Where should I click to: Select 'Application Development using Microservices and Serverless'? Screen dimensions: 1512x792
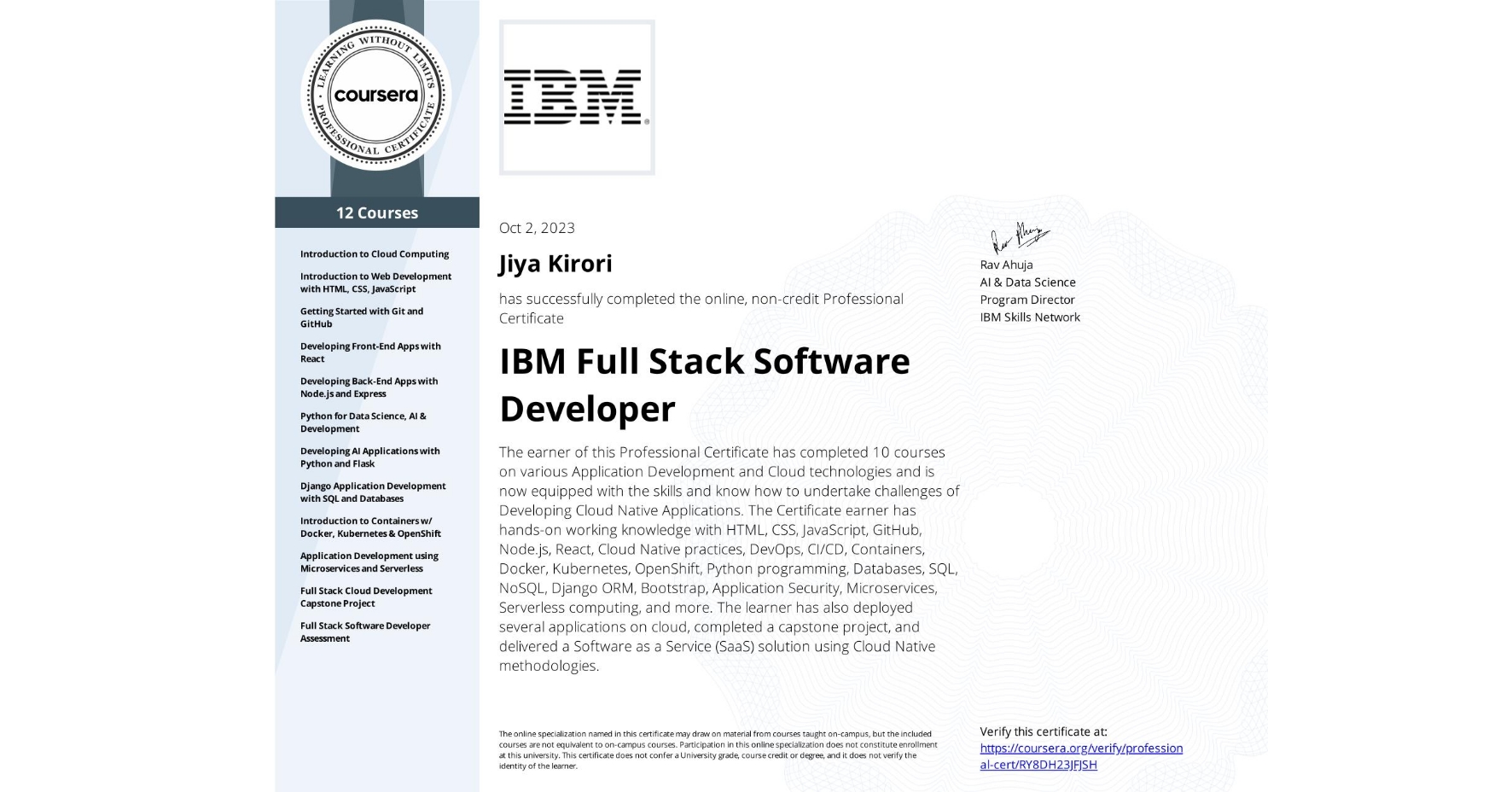[x=369, y=562]
